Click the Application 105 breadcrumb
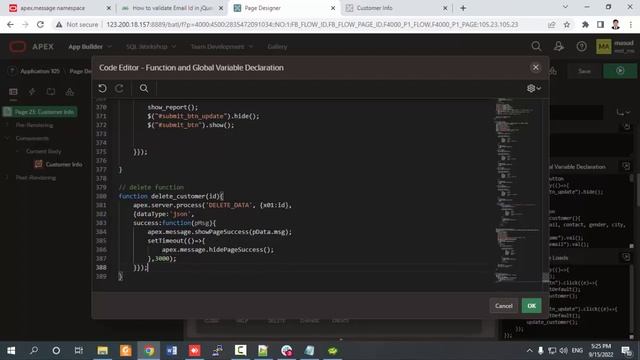The height and width of the screenshot is (360, 640). point(40,71)
